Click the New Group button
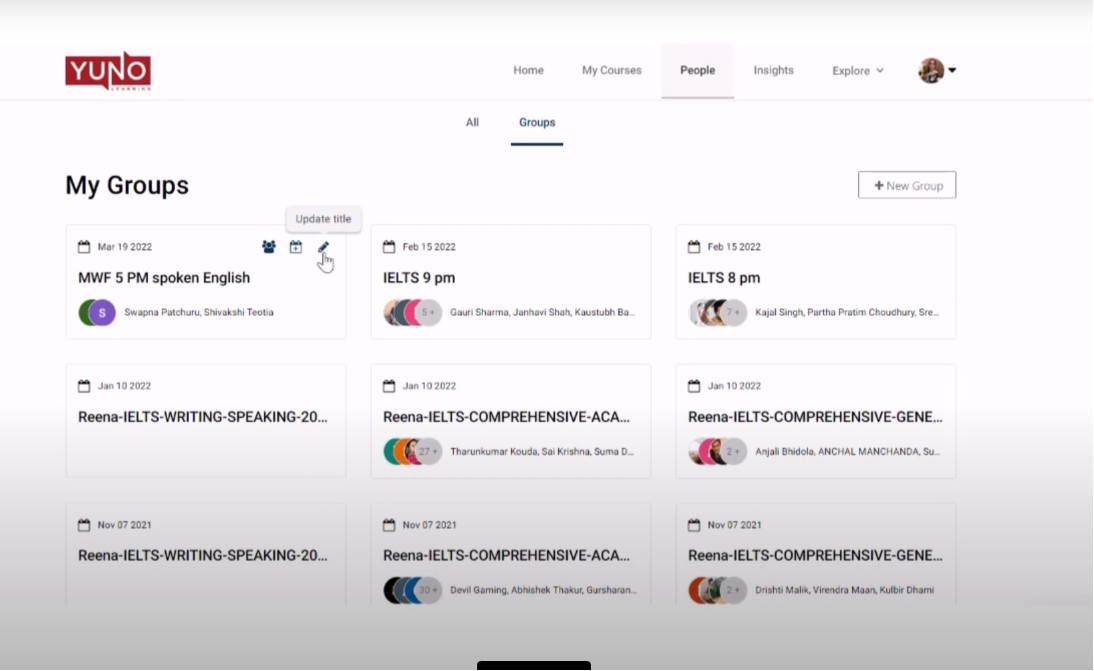This screenshot has width=1094, height=671. point(907,185)
